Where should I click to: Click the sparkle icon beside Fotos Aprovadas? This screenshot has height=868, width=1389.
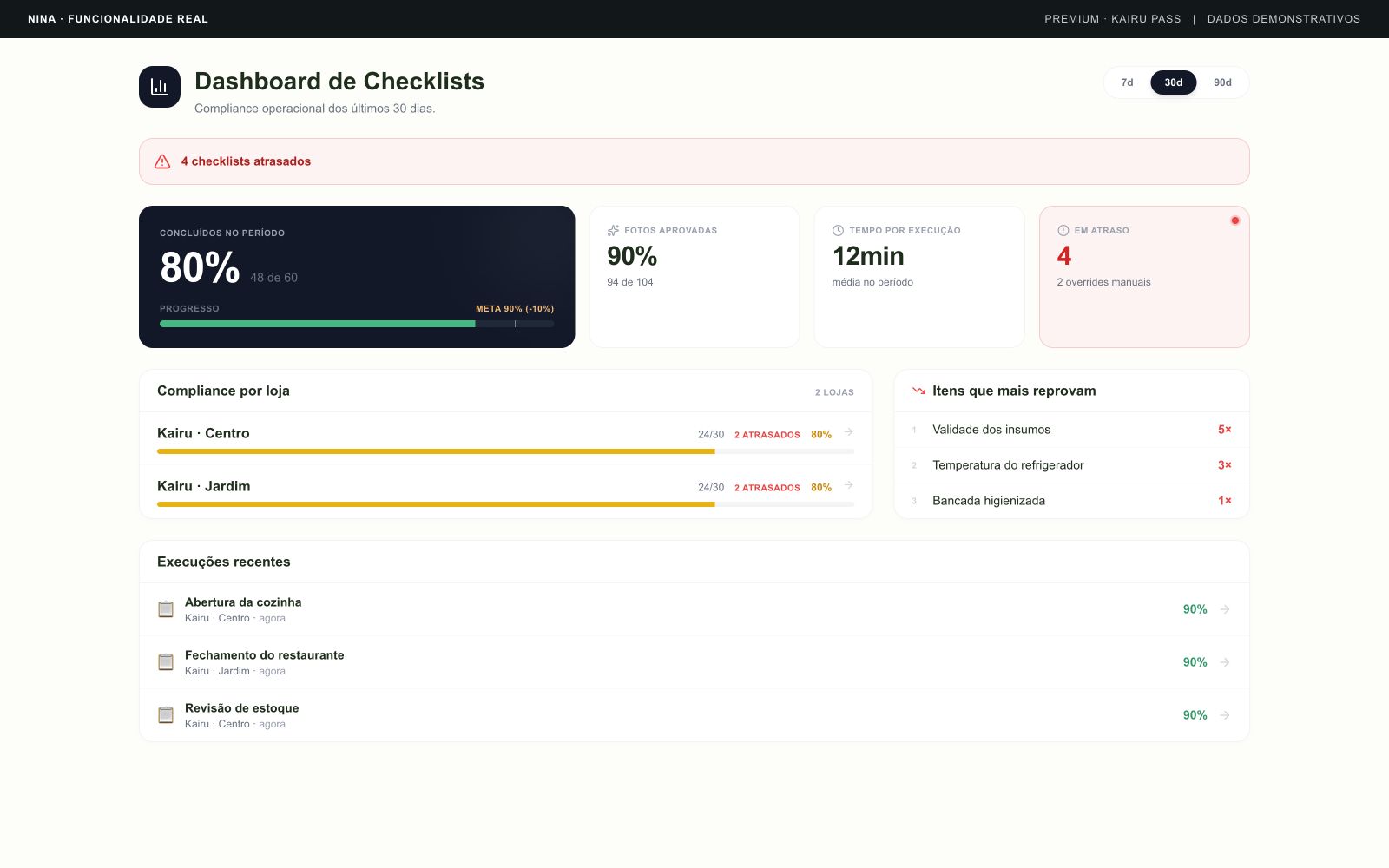click(x=613, y=231)
